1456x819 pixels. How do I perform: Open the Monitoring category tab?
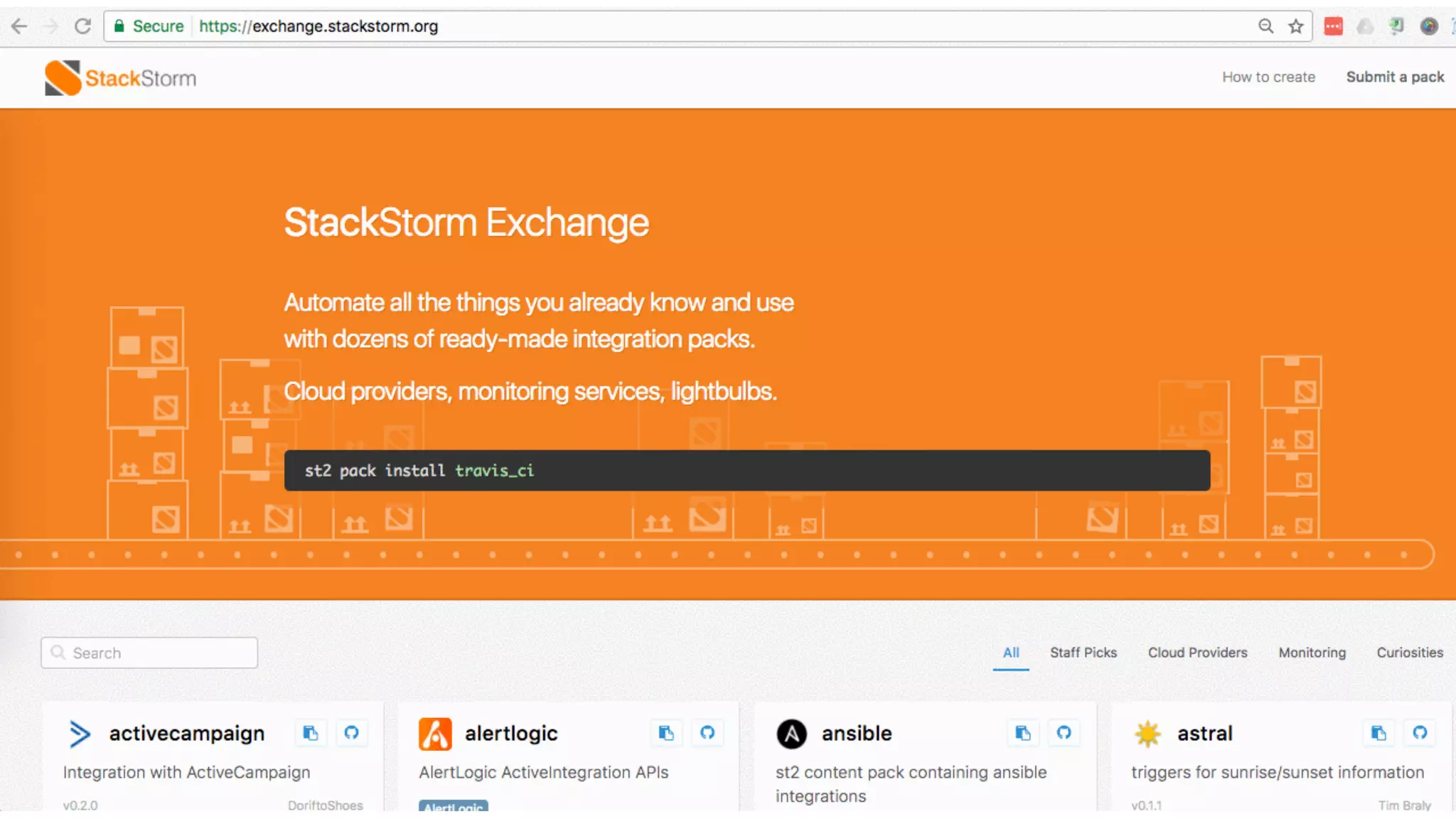tap(1312, 653)
